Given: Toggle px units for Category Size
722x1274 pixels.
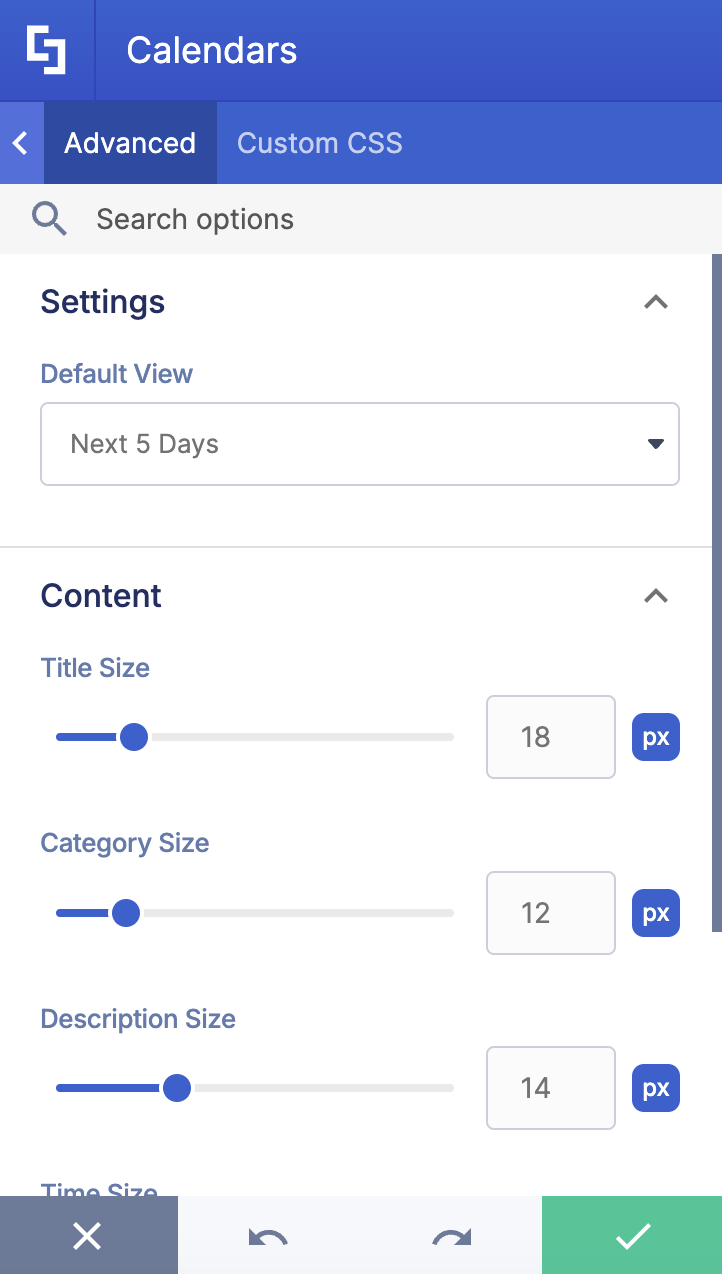Looking at the screenshot, I should click(655, 912).
